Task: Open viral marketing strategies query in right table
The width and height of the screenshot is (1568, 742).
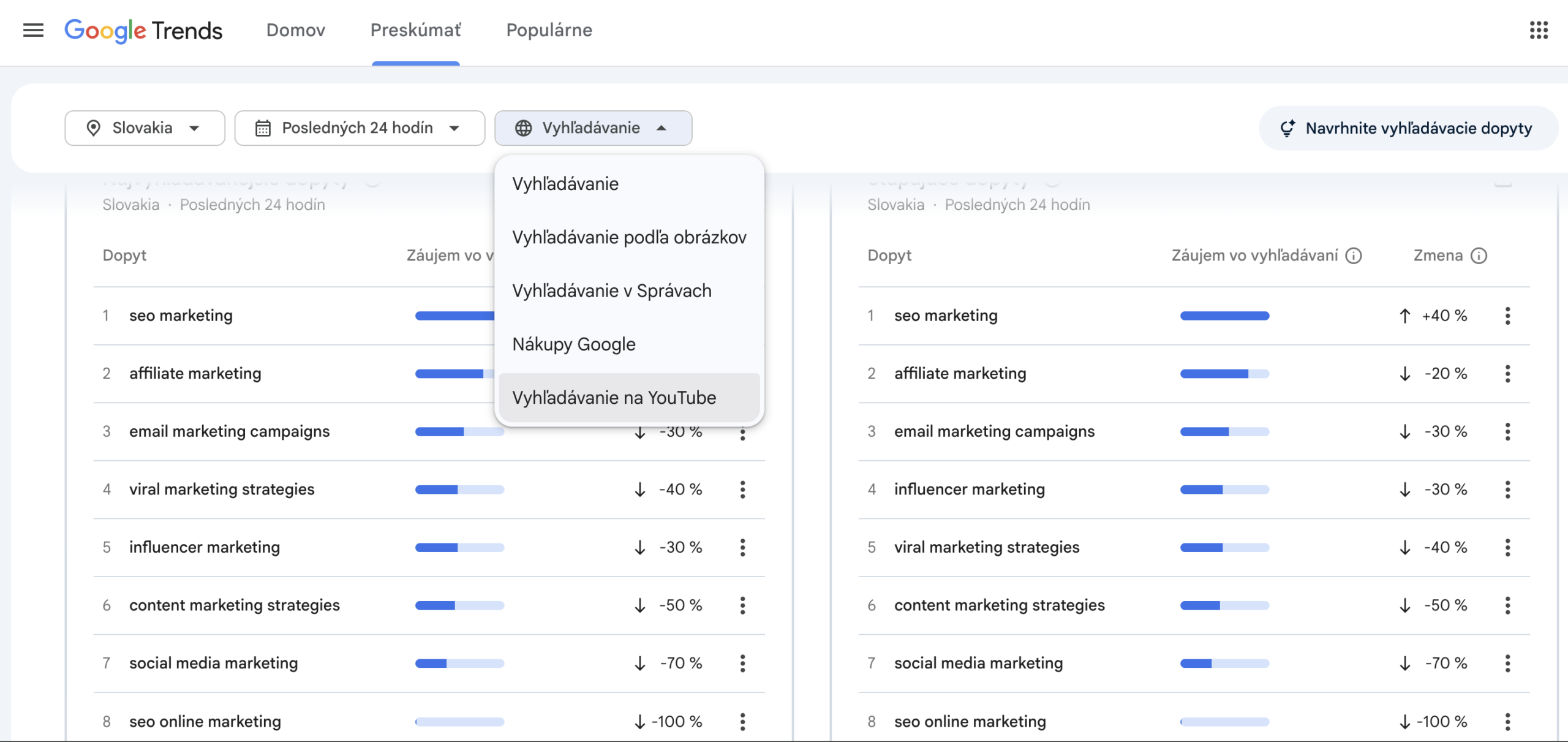Action: [987, 547]
